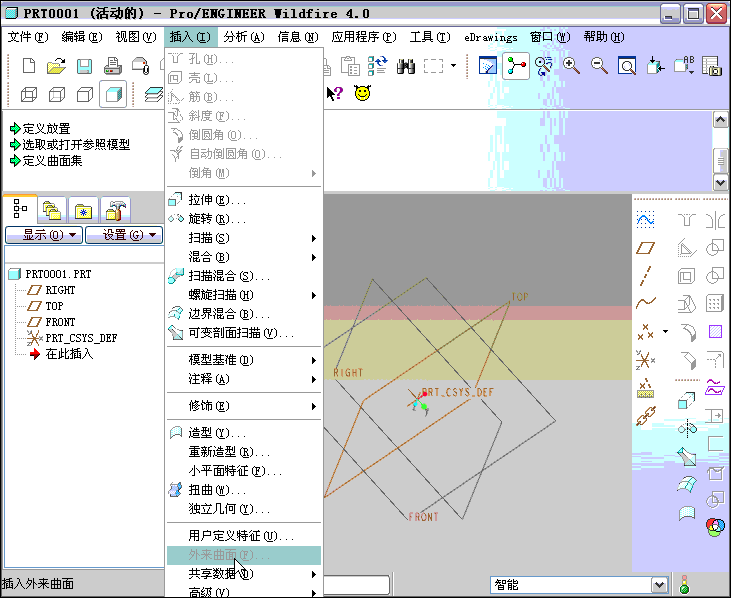731x598 pixels.
Task: Click the traffic light regeneration status icon
Action: [x=684, y=584]
